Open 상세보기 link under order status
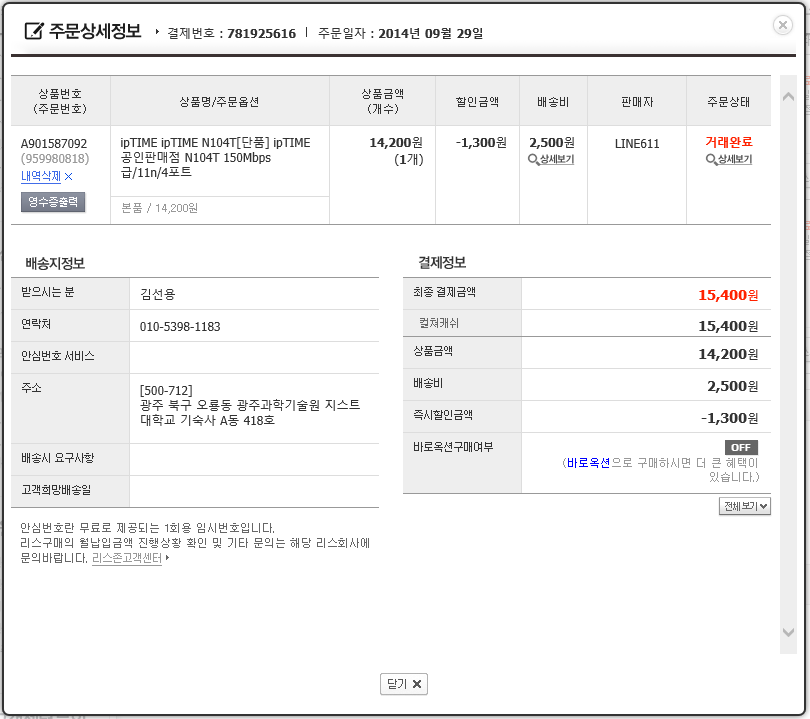The width and height of the screenshot is (810, 719). [735, 160]
